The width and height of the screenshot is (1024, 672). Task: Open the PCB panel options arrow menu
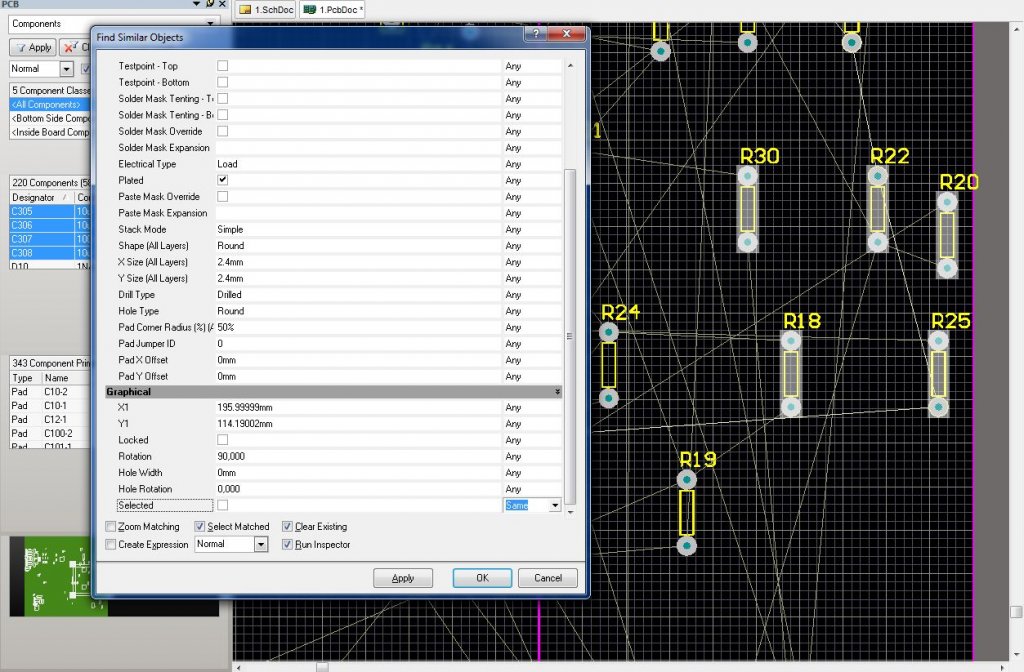pos(197,4)
